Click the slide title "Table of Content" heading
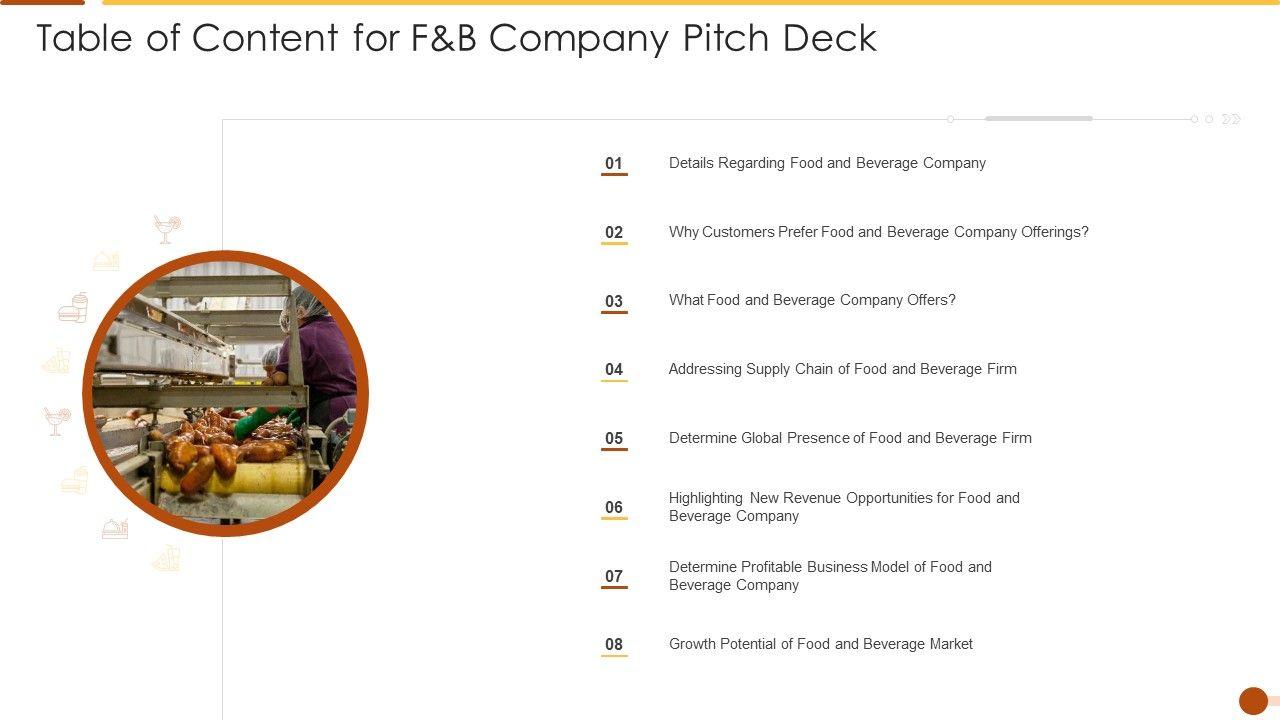Screen dimensions: 1280x720 tap(456, 38)
